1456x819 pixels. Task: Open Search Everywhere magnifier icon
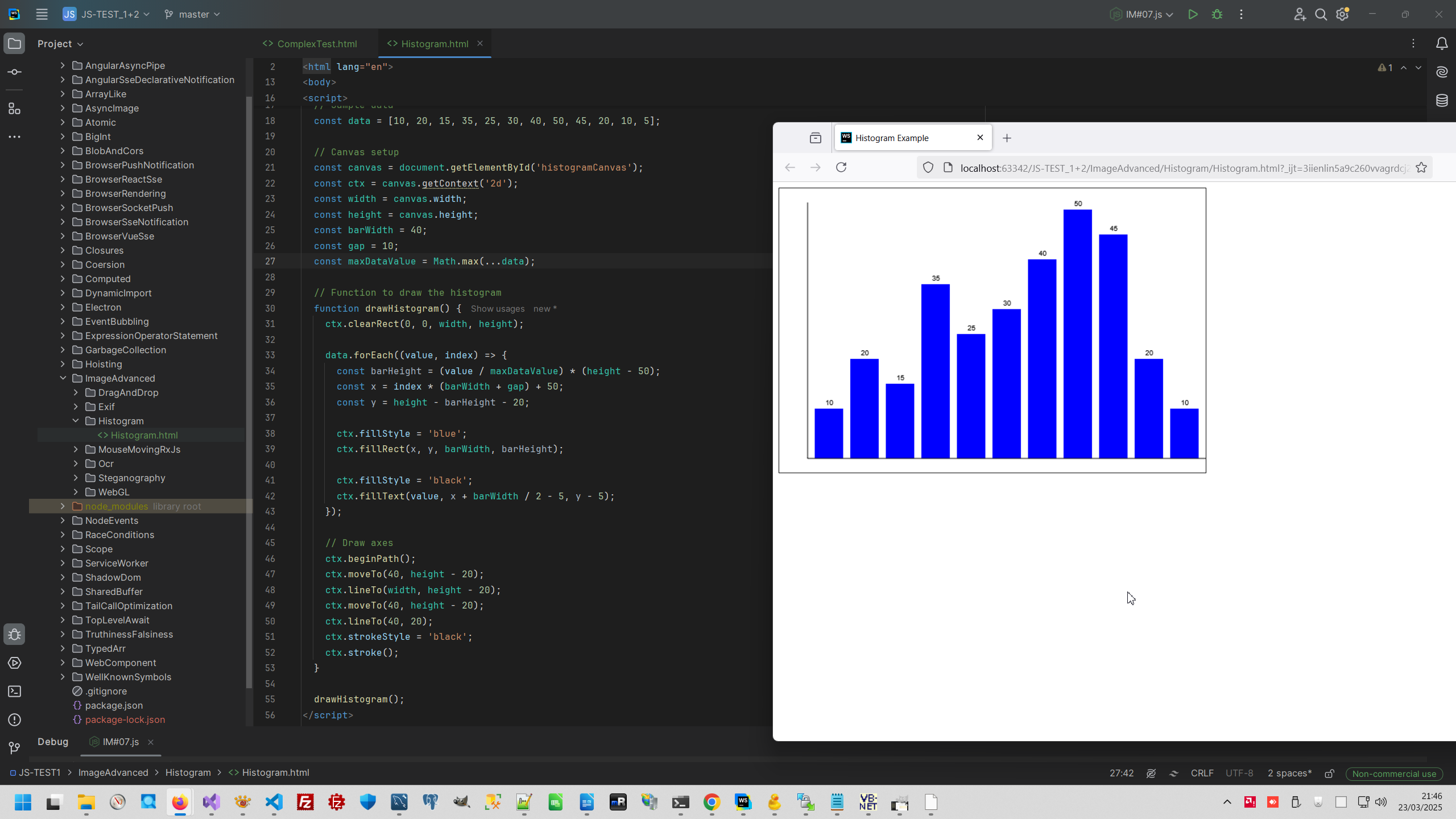[x=1321, y=15]
